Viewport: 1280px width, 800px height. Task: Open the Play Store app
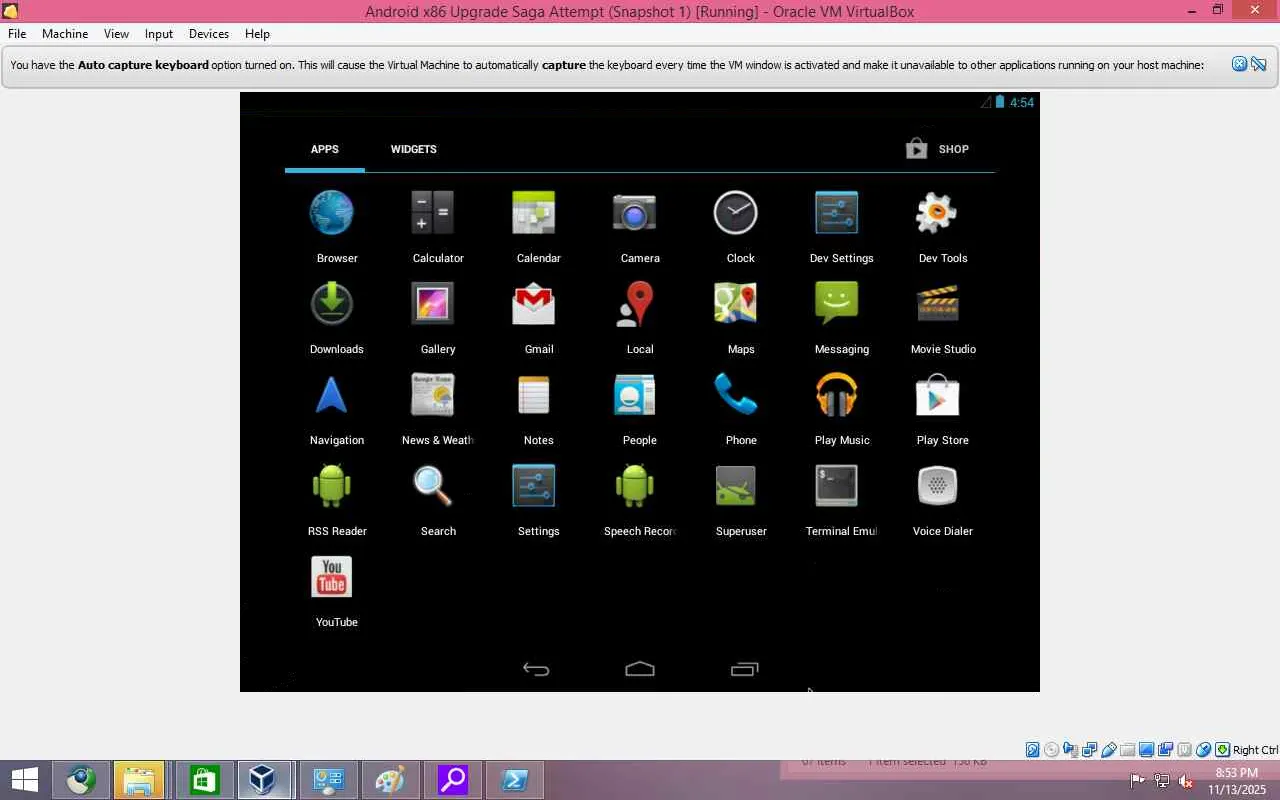point(937,396)
